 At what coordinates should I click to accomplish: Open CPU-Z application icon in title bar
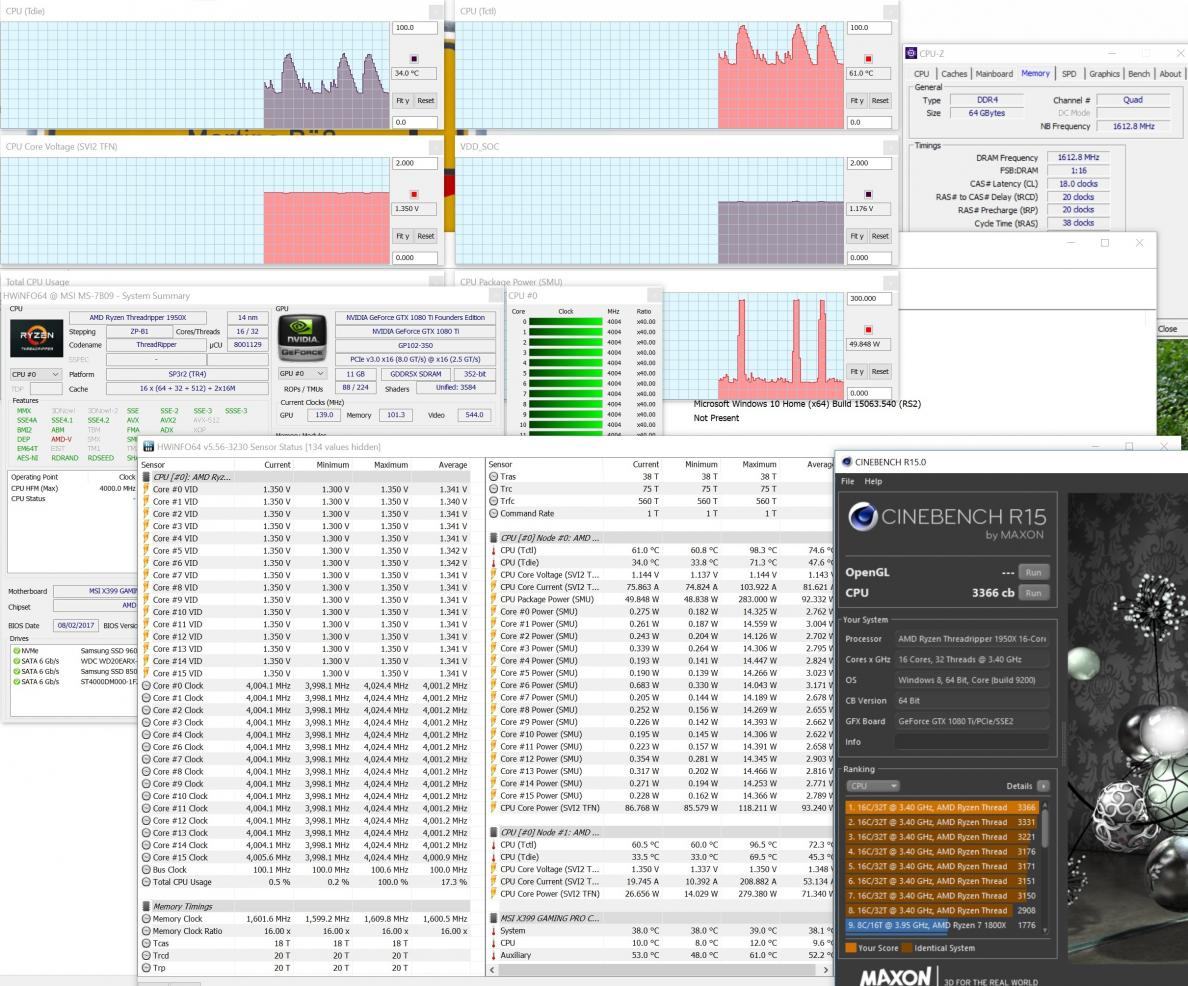[x=911, y=53]
